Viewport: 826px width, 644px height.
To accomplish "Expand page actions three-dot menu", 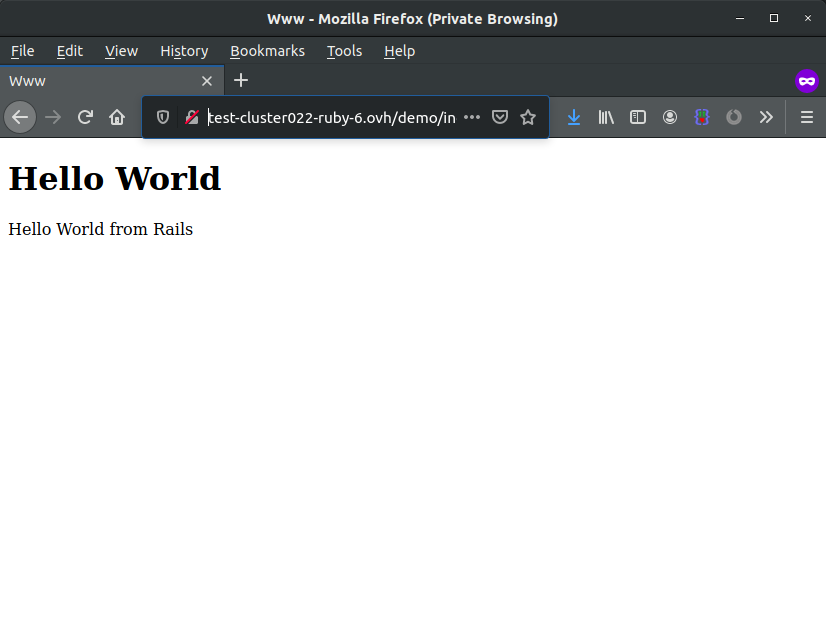I will tap(472, 117).
